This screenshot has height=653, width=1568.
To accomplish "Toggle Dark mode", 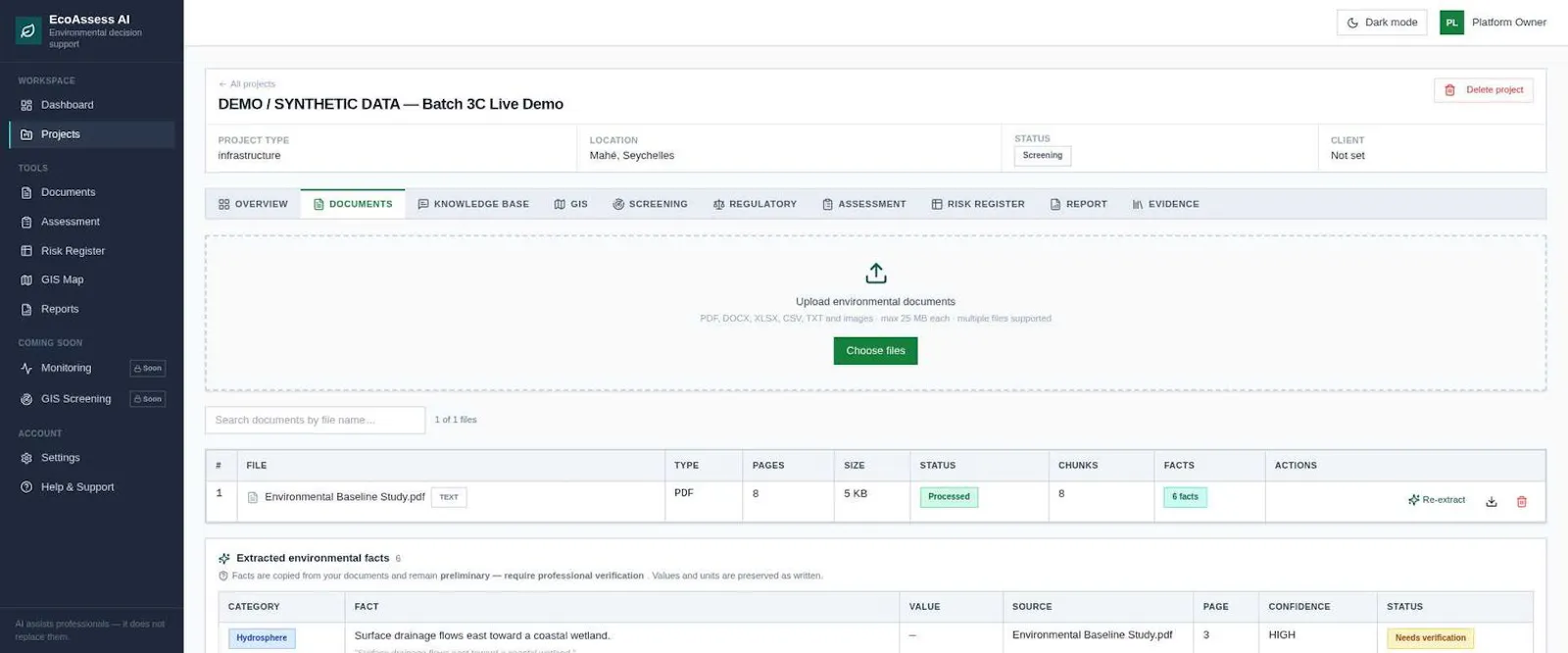I will (x=1381, y=23).
